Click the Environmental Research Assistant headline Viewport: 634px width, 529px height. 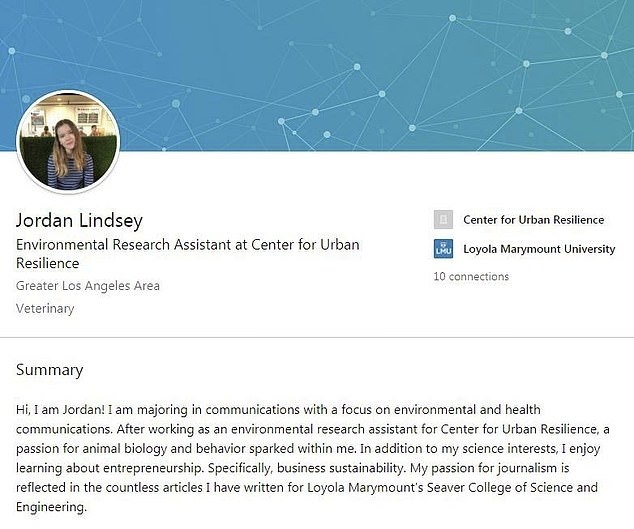click(187, 245)
